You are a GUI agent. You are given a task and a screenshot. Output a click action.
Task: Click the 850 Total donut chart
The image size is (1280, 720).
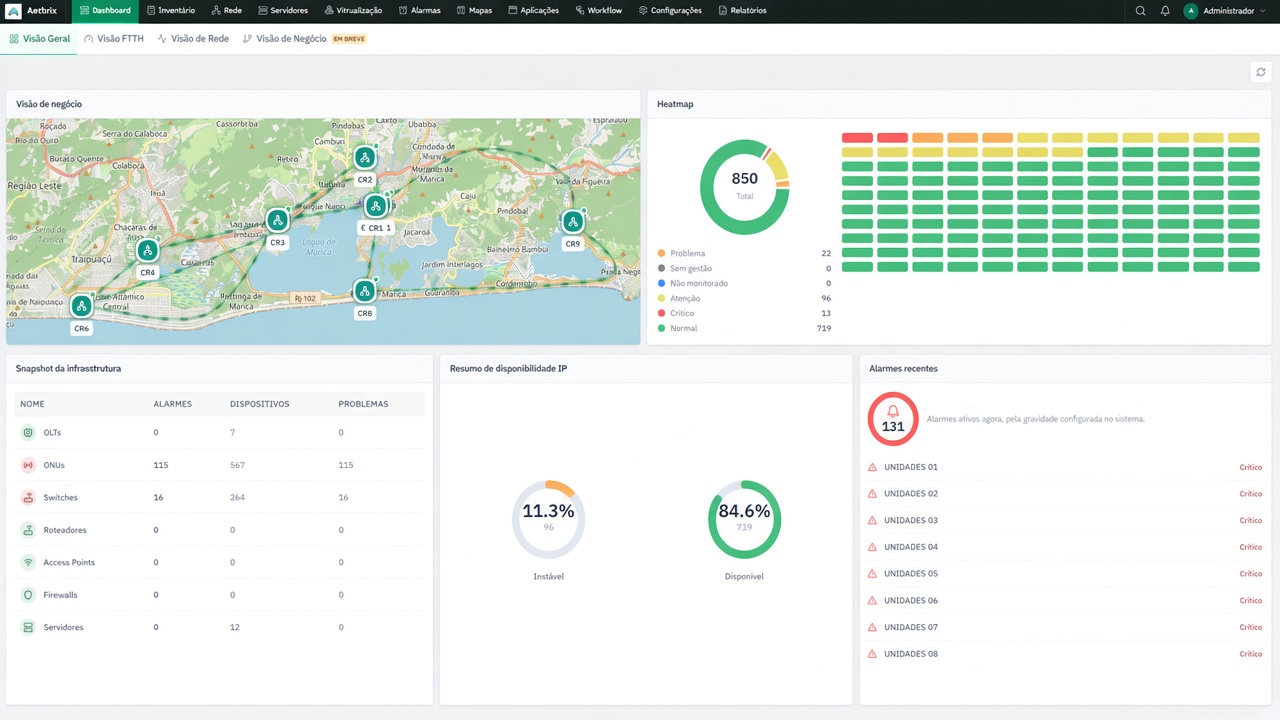(x=744, y=188)
